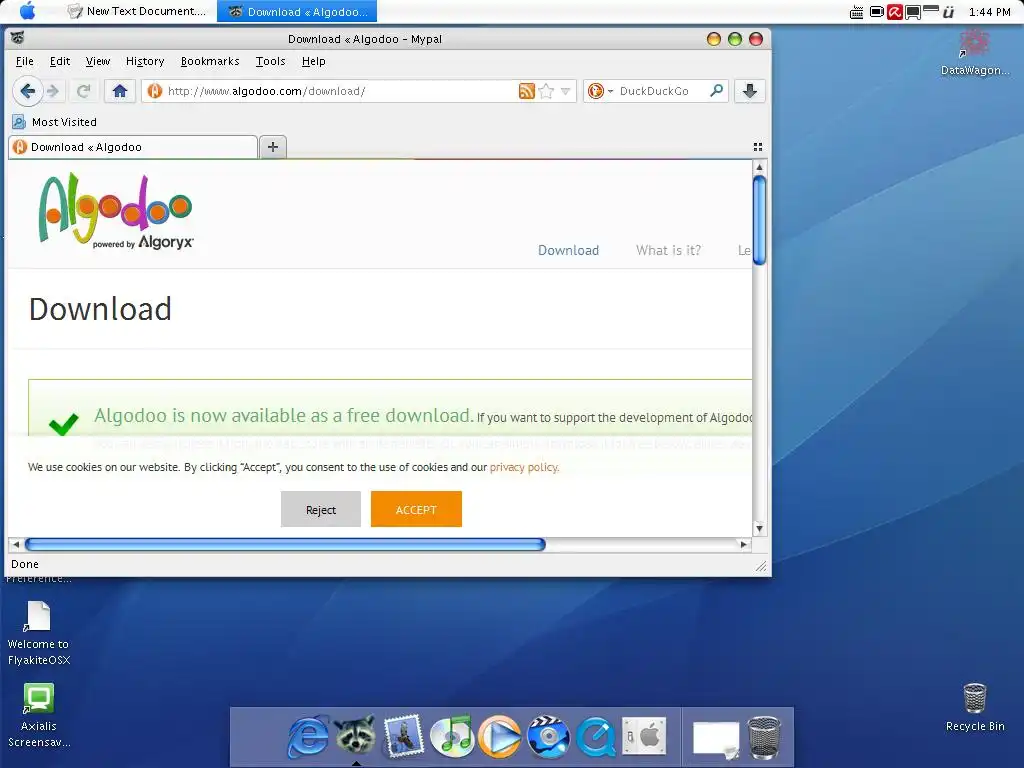This screenshot has height=768, width=1024.
Task: Open the File menu
Action: click(x=24, y=61)
